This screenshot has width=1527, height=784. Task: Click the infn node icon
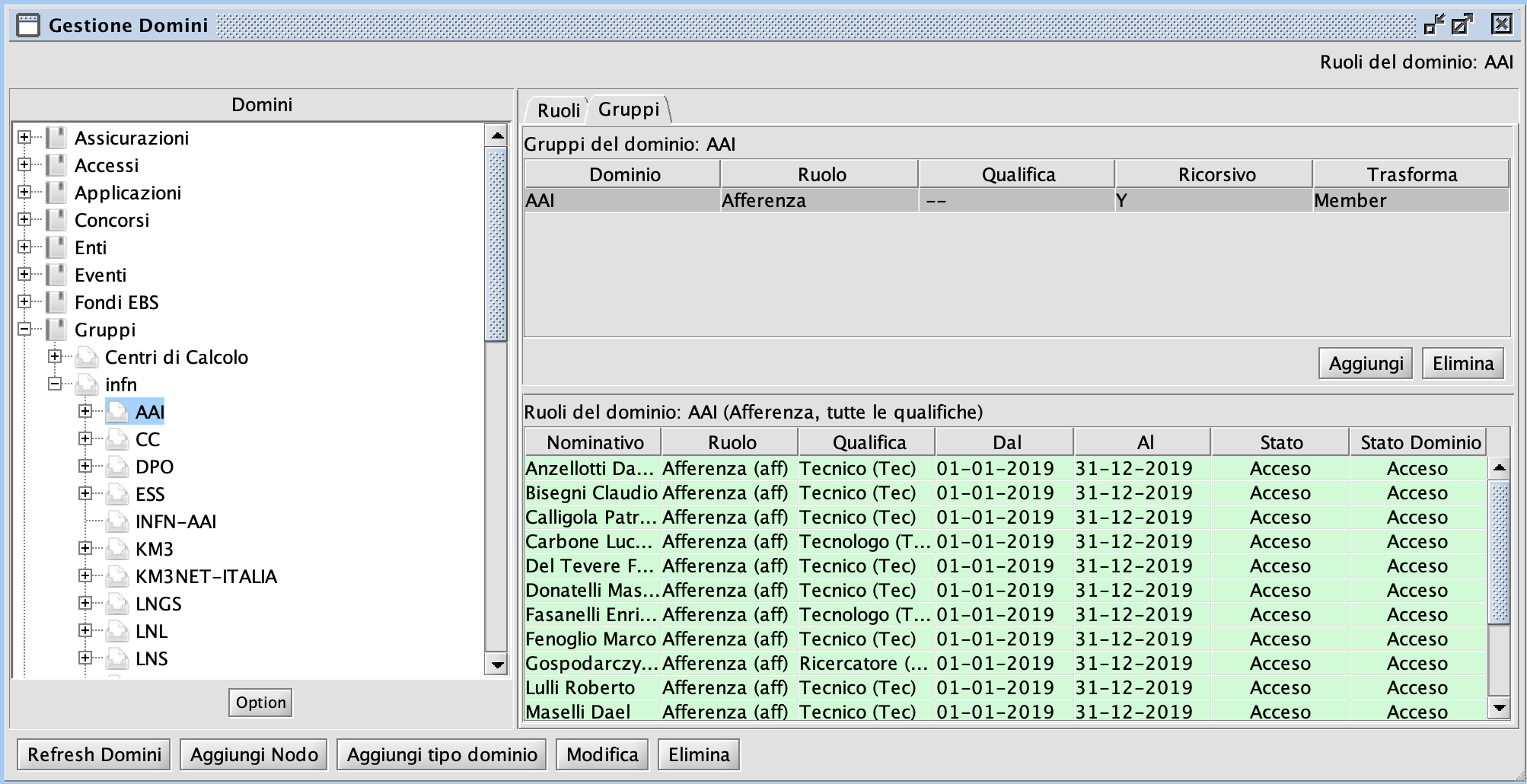(87, 384)
